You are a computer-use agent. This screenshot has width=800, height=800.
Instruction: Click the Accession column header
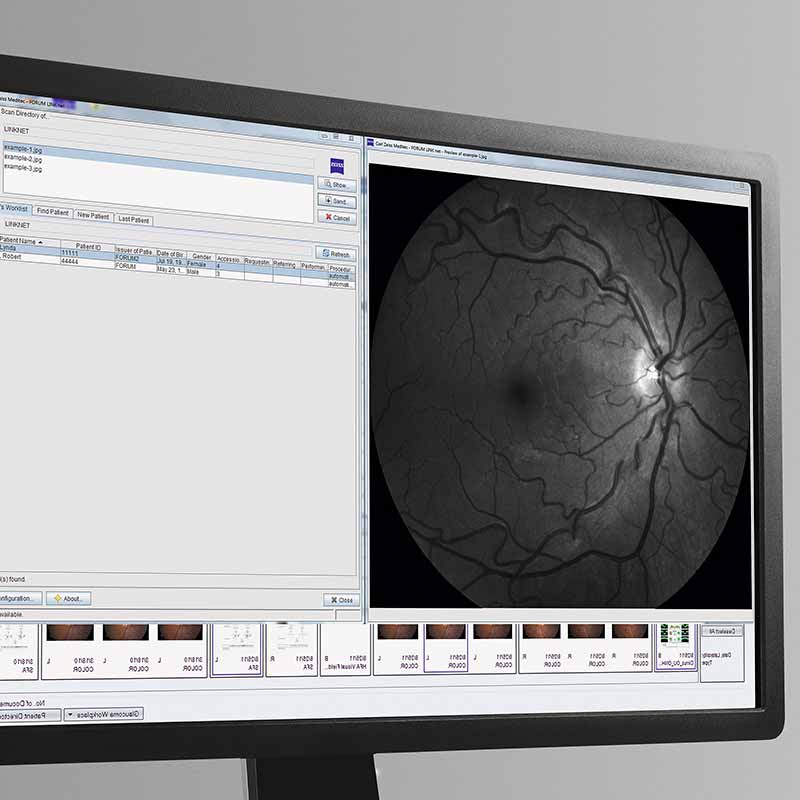tap(229, 259)
